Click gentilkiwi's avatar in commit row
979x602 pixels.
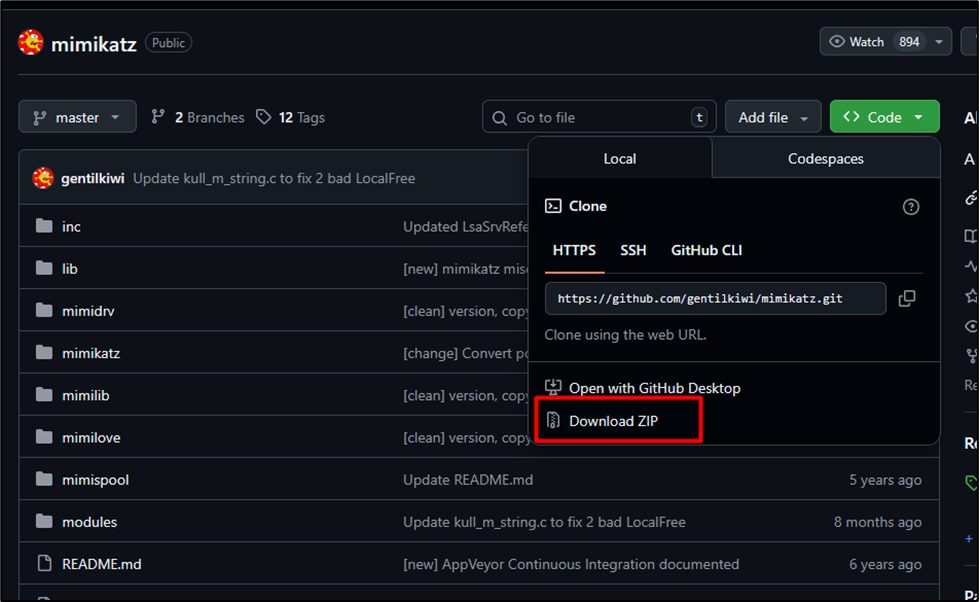click(x=43, y=178)
